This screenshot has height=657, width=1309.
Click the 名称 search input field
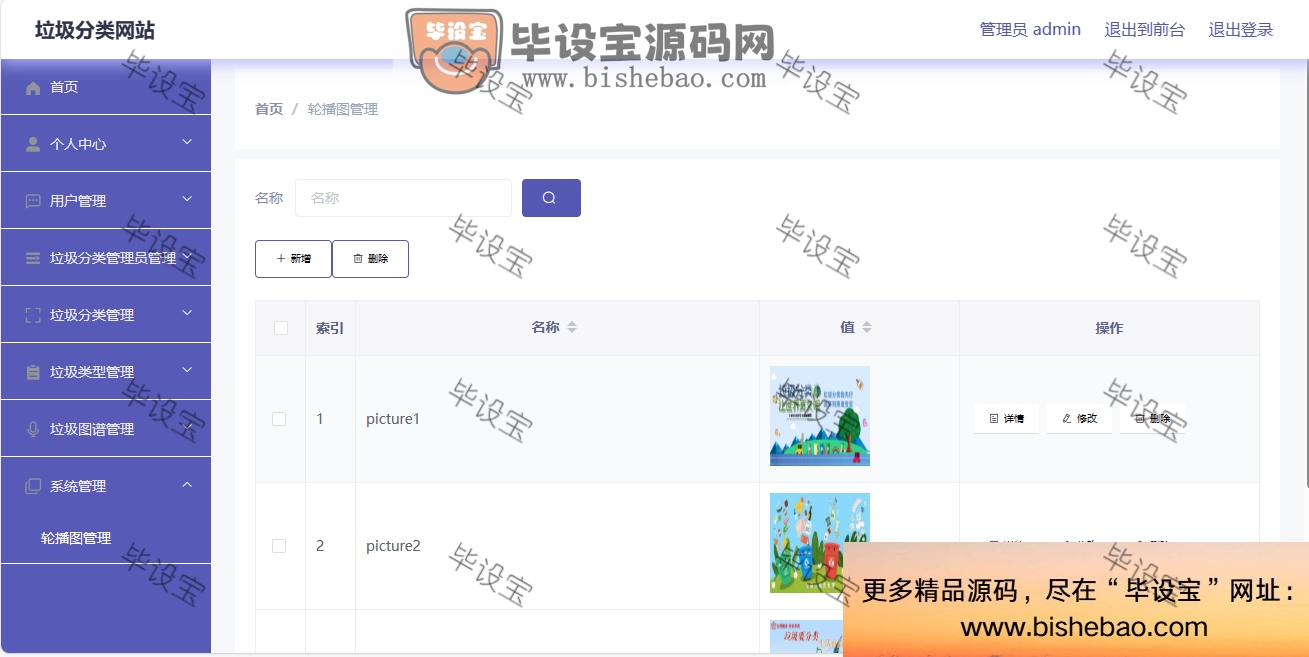coord(403,198)
